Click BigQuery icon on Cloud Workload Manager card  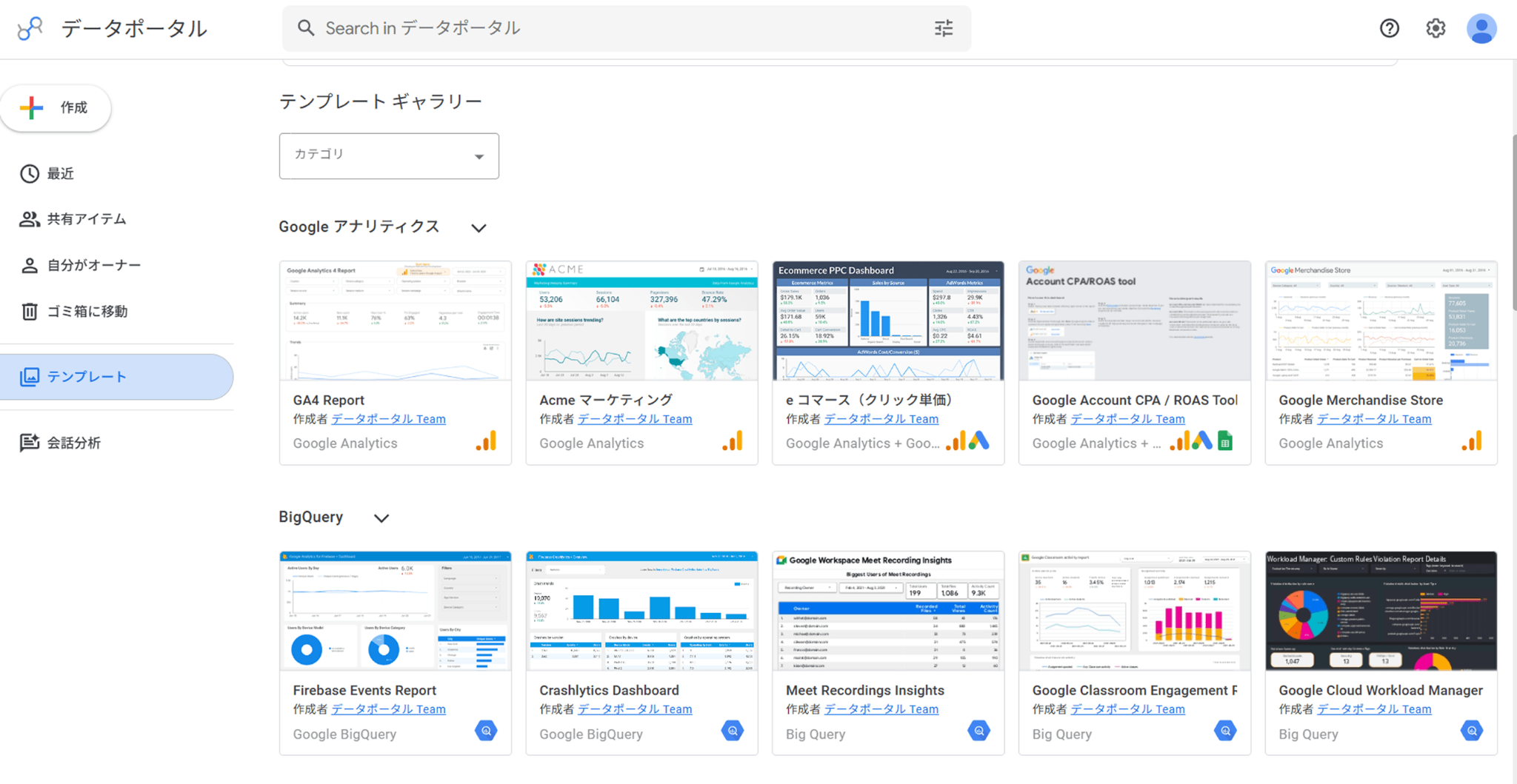[x=1472, y=731]
